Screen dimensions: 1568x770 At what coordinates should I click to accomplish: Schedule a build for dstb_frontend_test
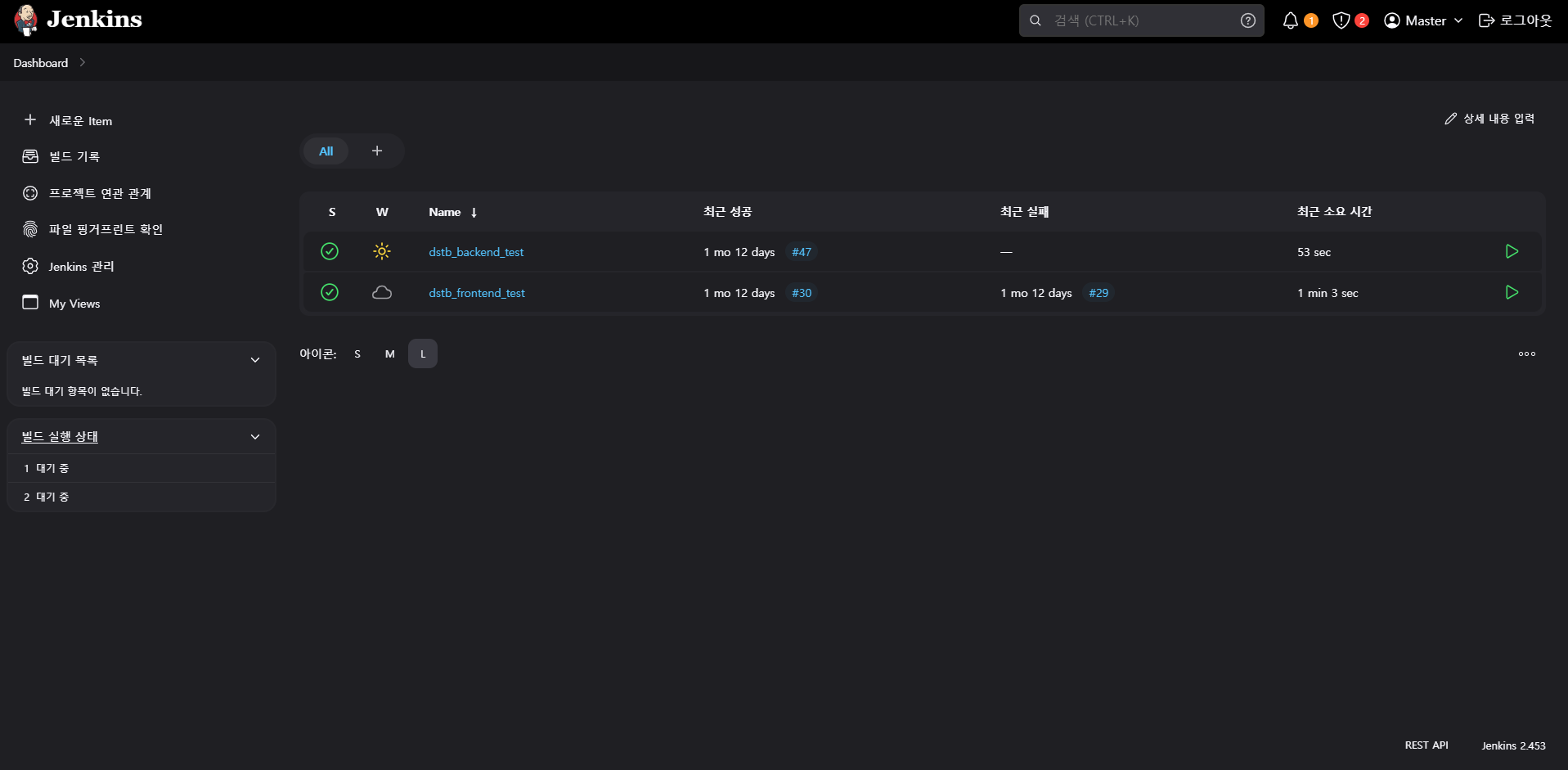(x=1512, y=292)
